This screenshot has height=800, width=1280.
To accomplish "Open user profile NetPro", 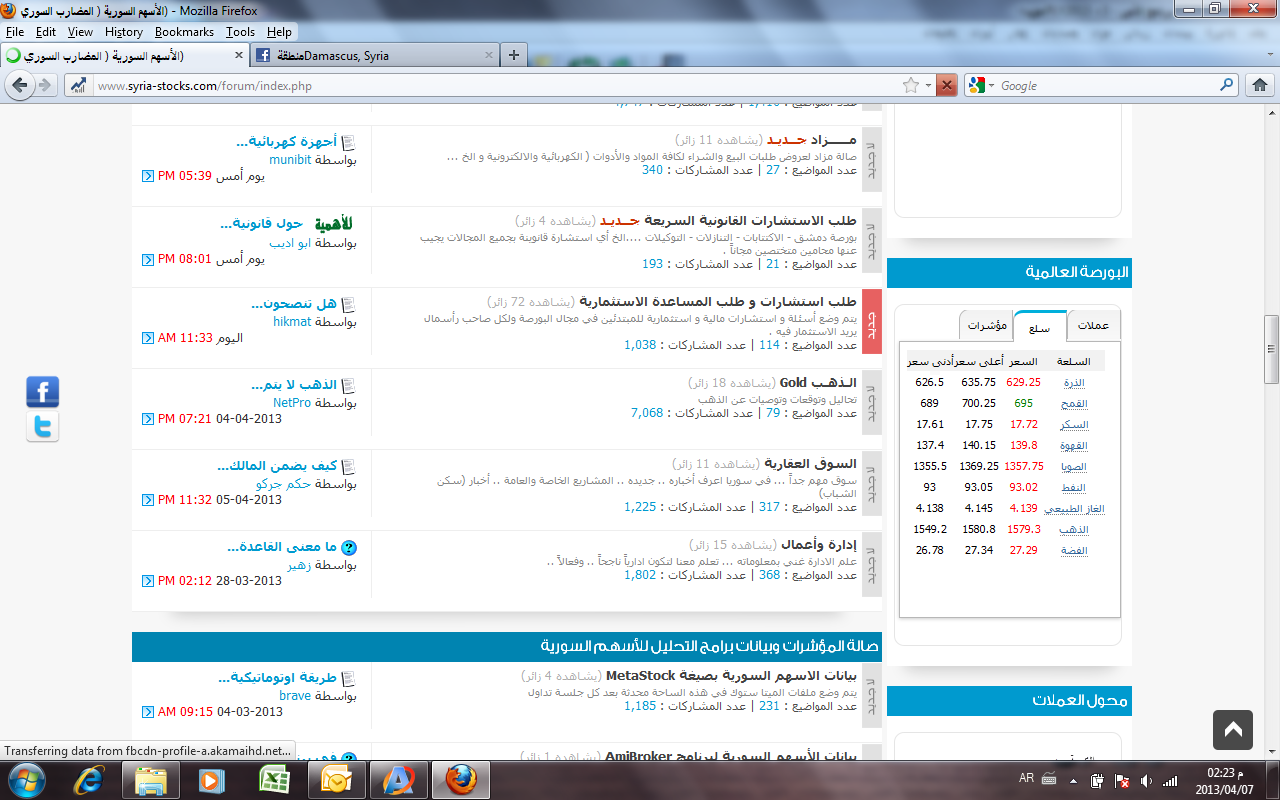I will (x=293, y=403).
